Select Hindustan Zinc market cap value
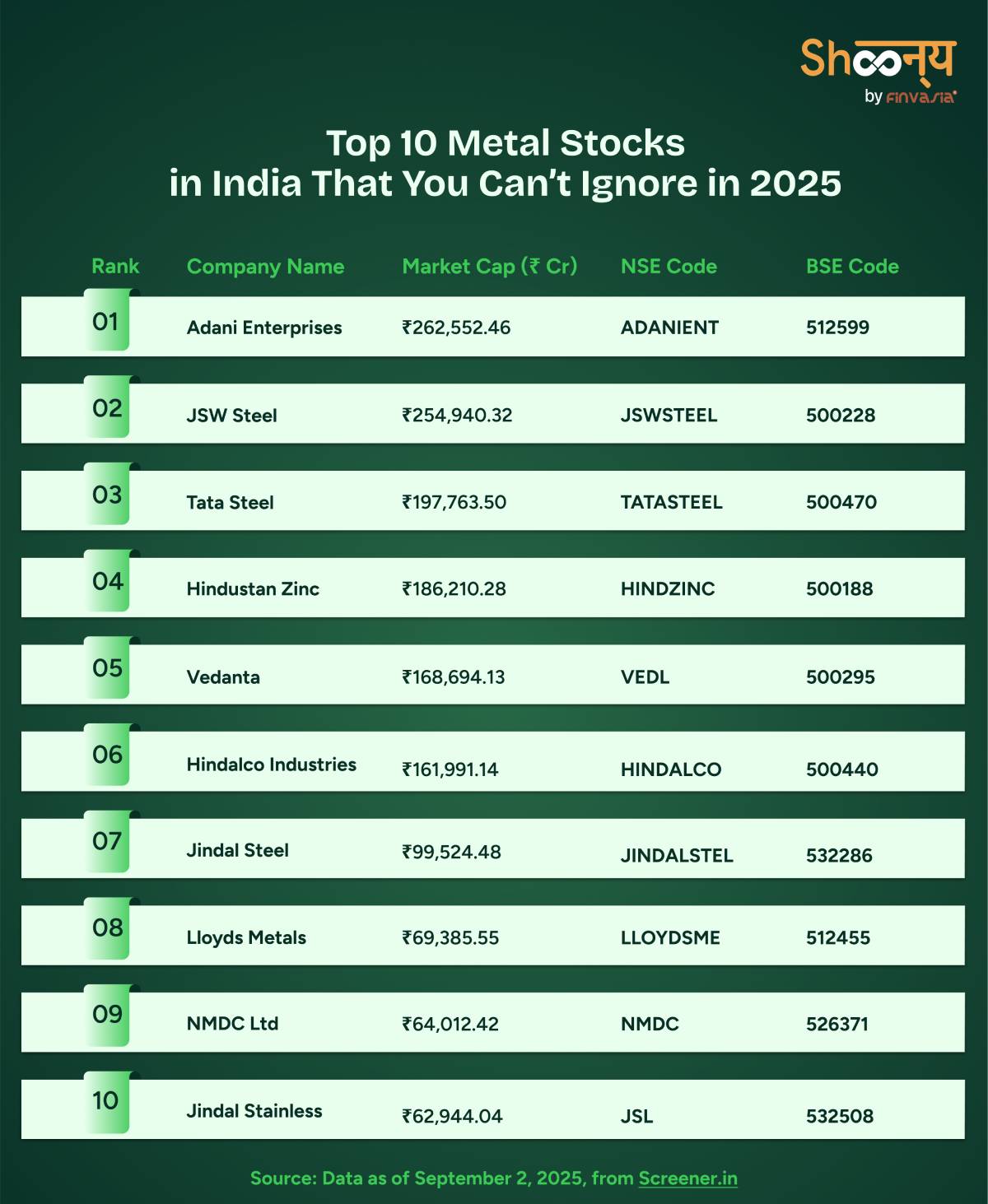Screen dimensions: 988x1204 454,589
